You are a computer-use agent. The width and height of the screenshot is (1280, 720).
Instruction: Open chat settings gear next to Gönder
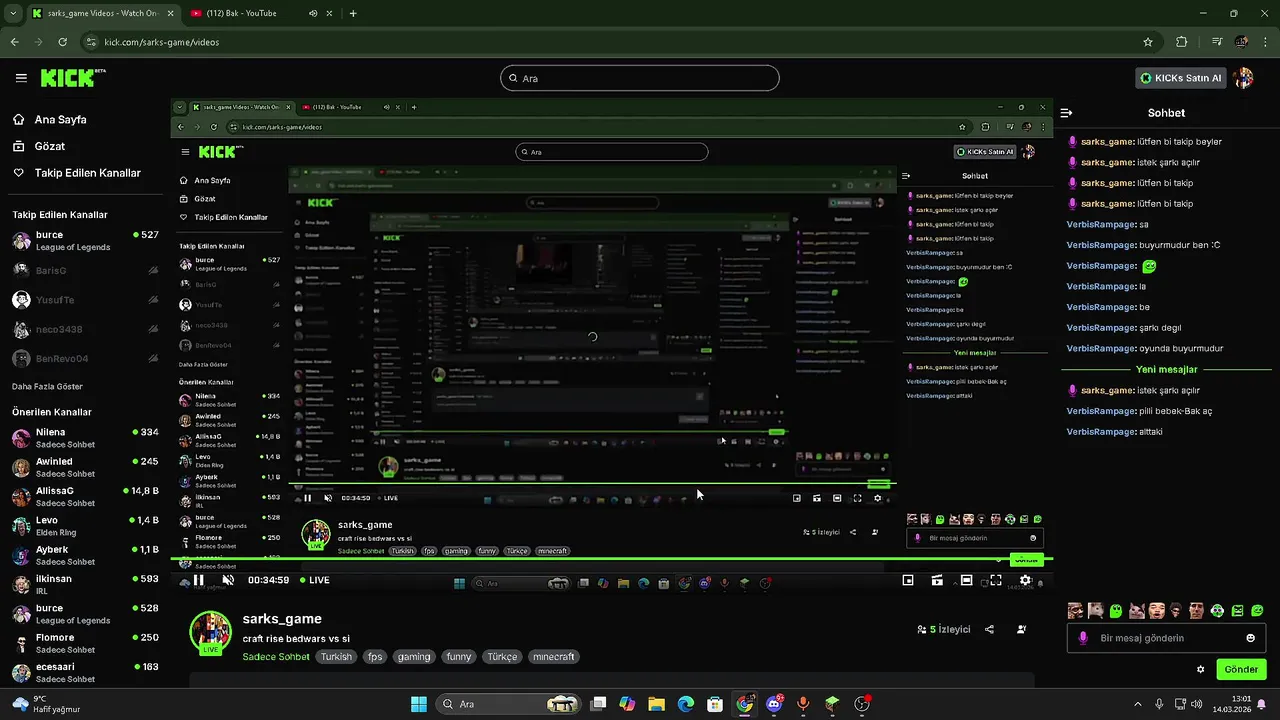[x=1200, y=669]
